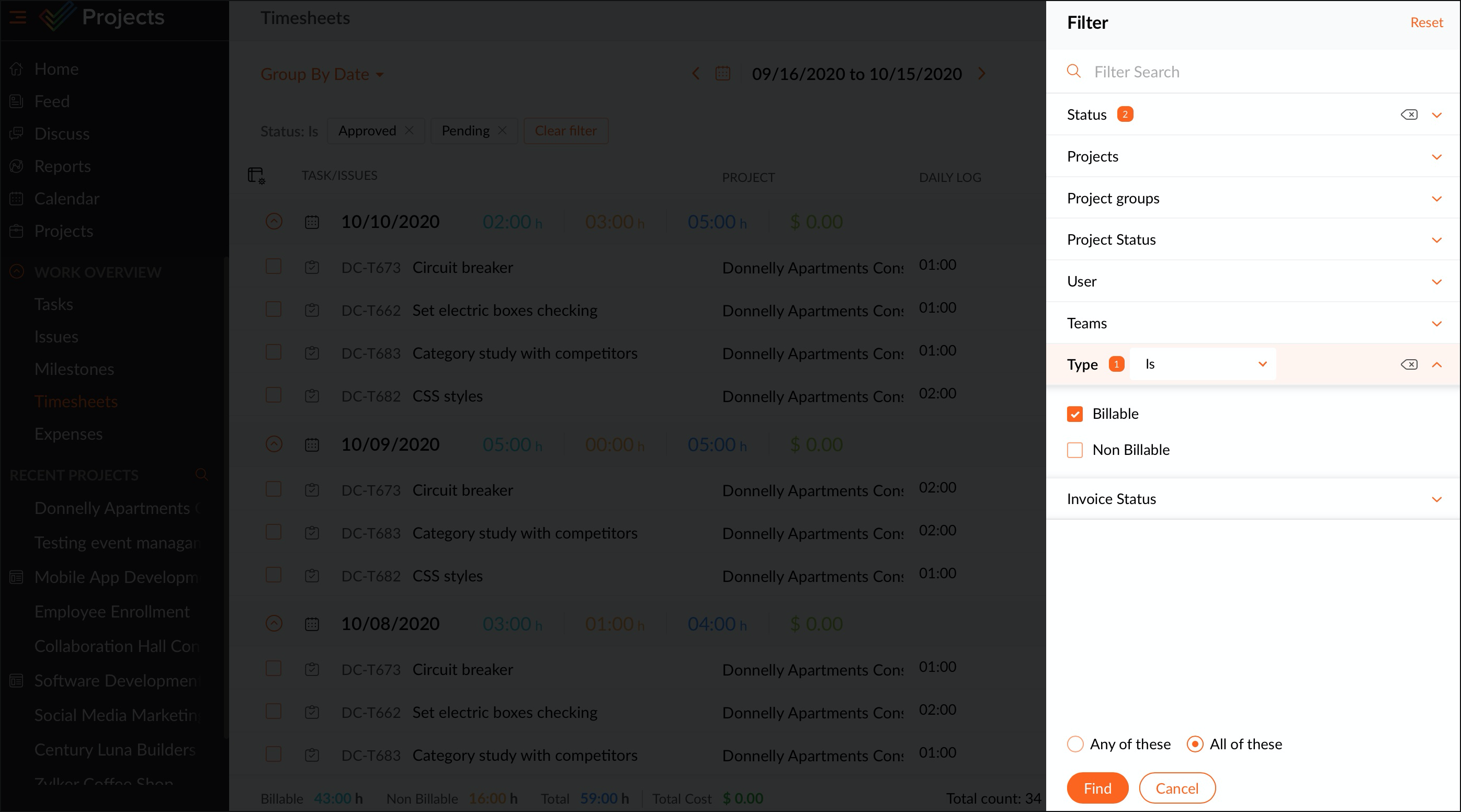Clear the Type filter with its backspace icon
1461x812 pixels.
click(1409, 364)
